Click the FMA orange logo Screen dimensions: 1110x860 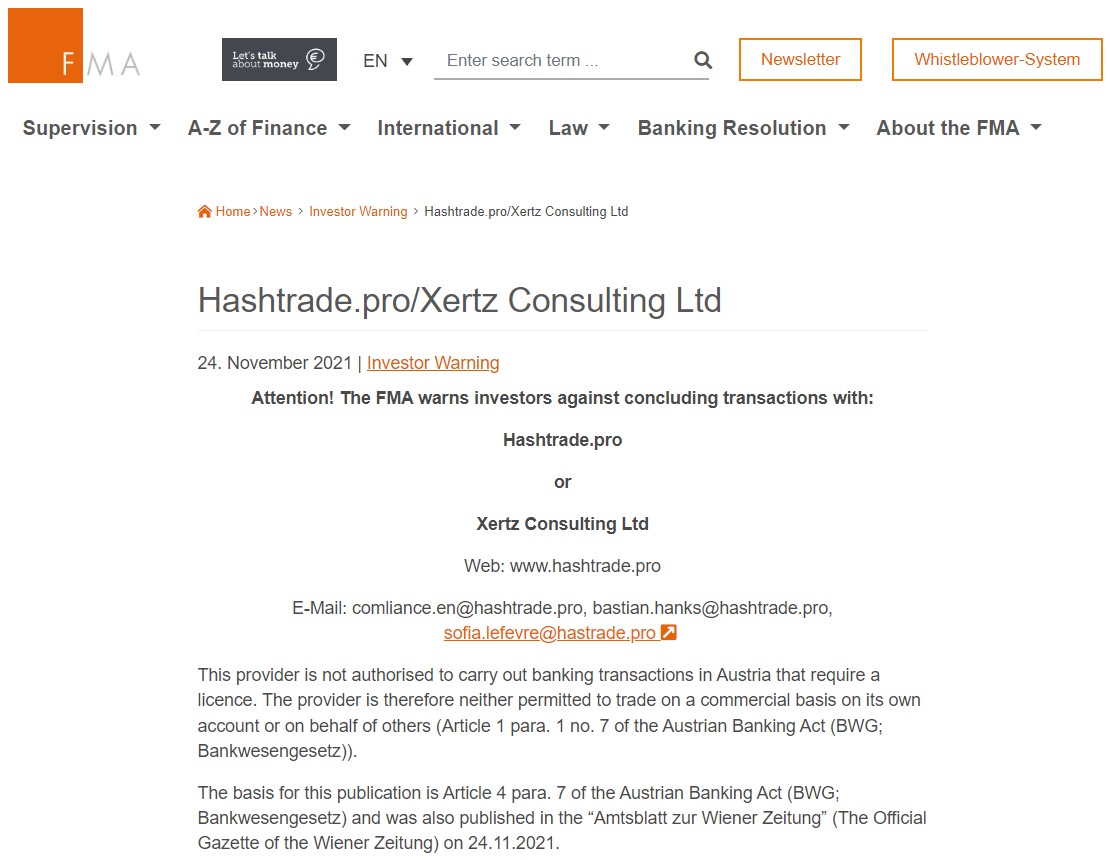[74, 46]
